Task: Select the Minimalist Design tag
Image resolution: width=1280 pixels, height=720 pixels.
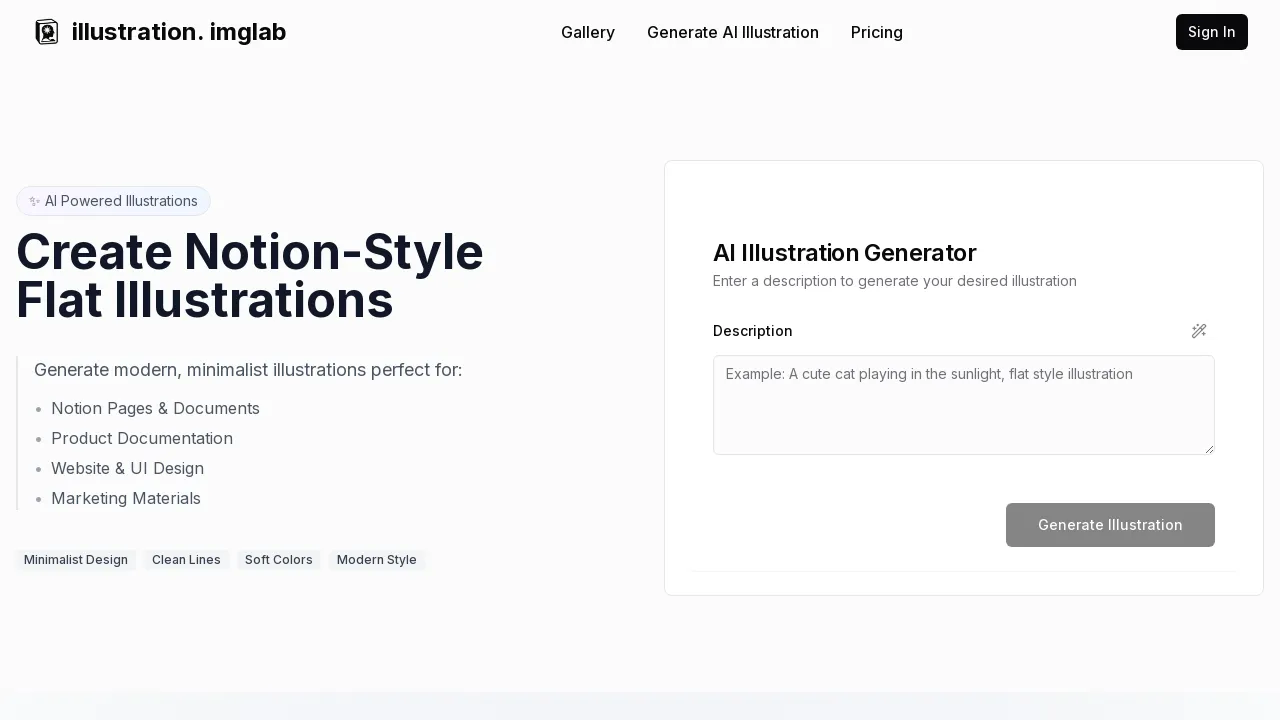Action: pyautogui.click(x=75, y=560)
